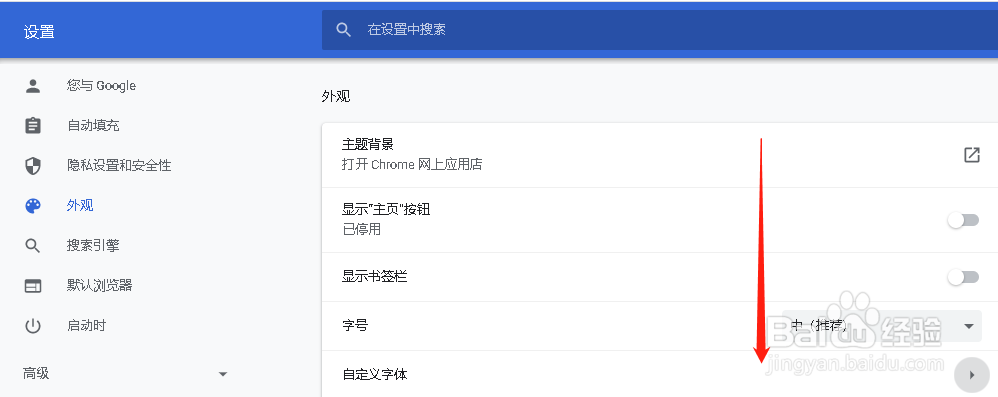The image size is (998, 397).
Task: Click the person icon beside 您与 Google
Action: [32, 86]
